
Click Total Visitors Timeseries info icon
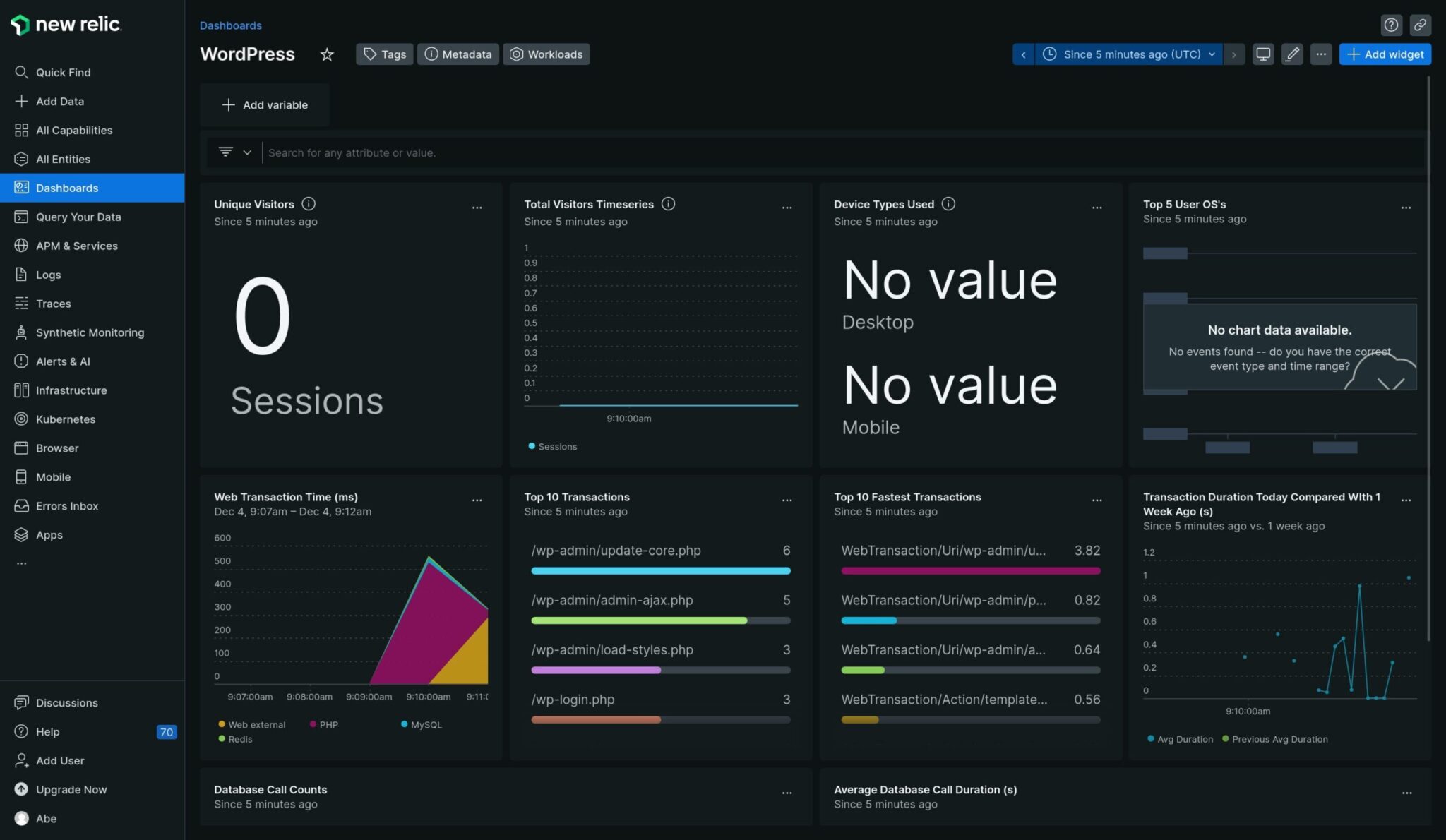(668, 204)
